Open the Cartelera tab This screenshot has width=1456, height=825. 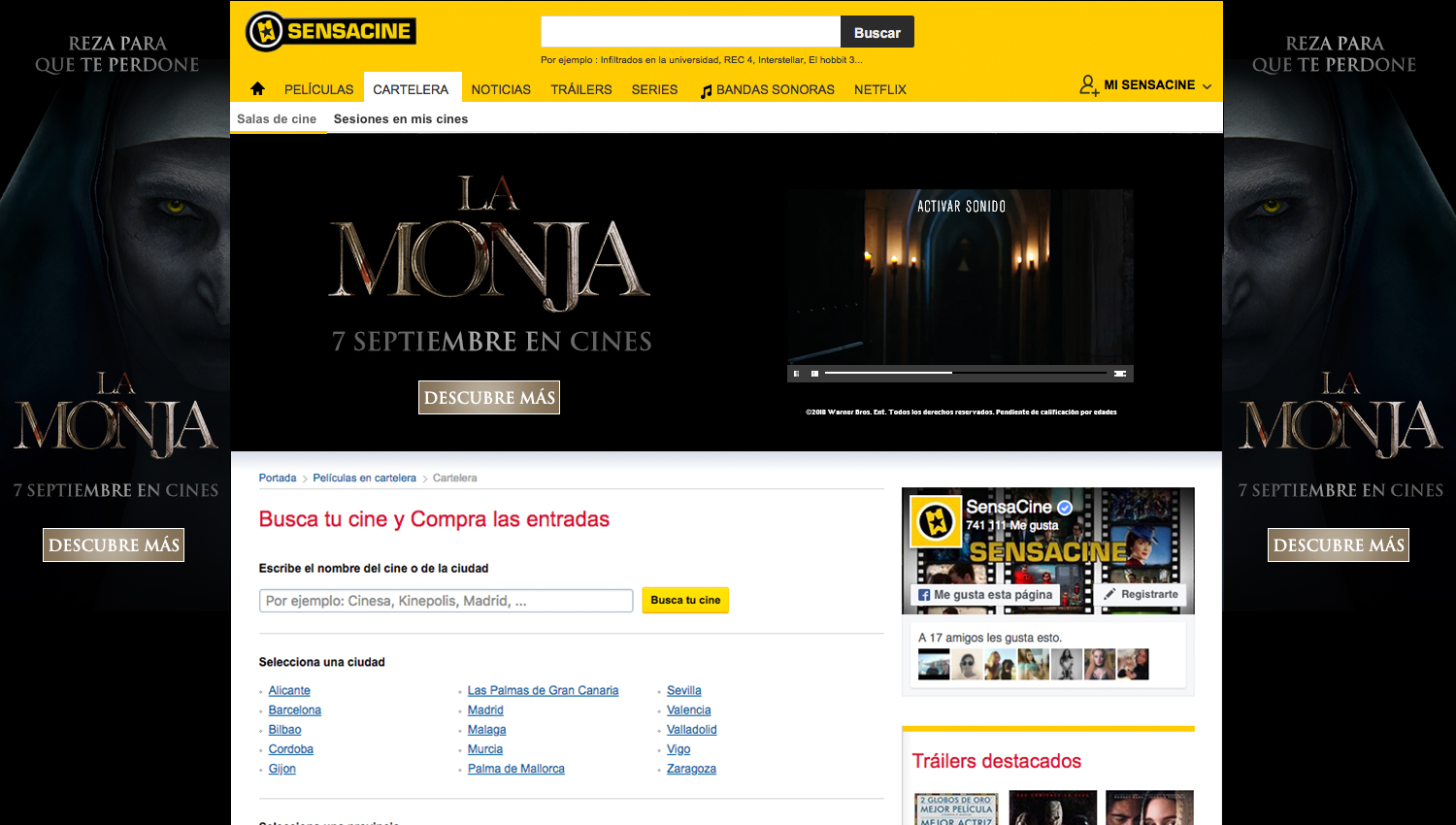tap(411, 89)
